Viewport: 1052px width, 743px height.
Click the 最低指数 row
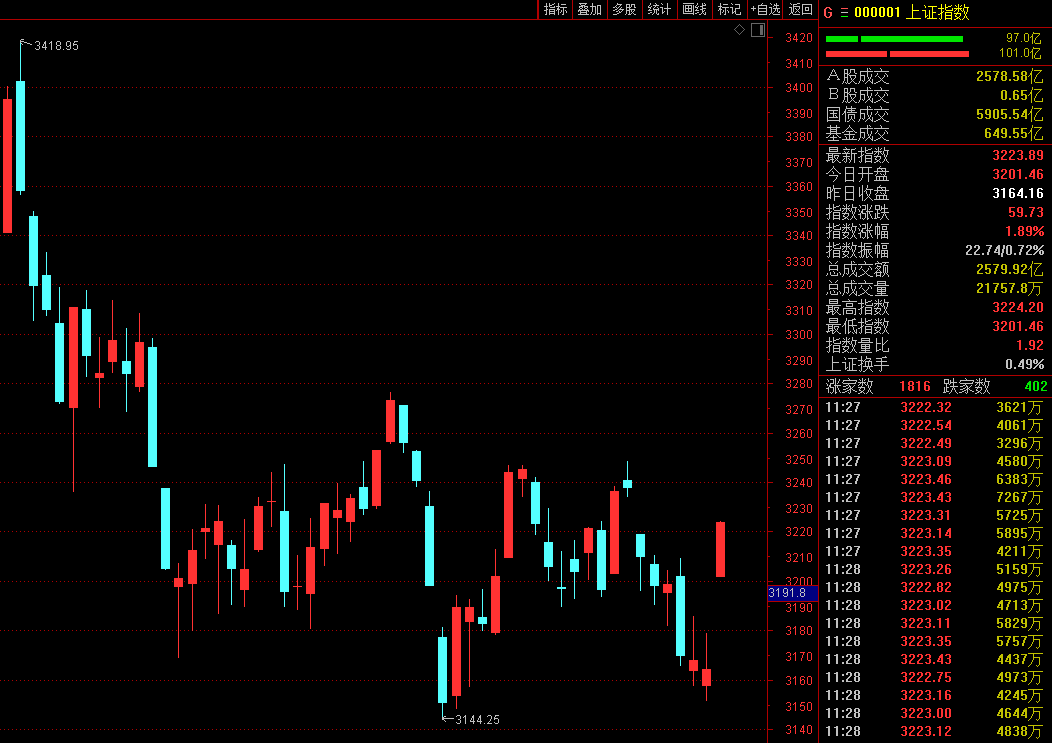click(x=934, y=326)
